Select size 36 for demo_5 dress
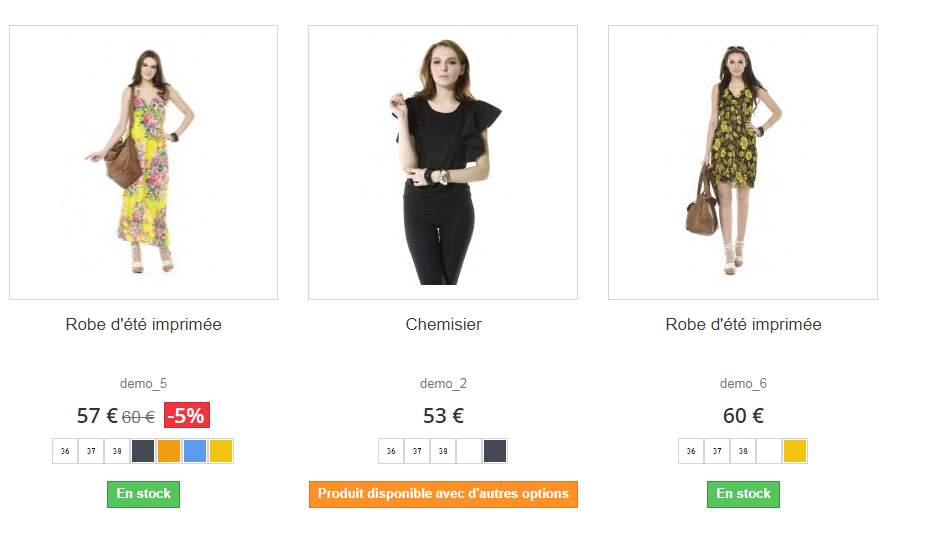 point(65,451)
